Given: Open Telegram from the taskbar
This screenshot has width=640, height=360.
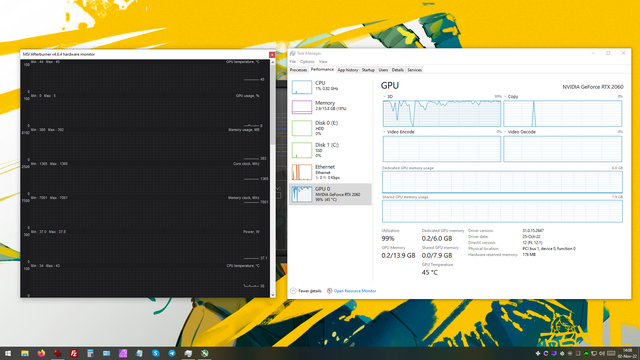Looking at the screenshot, I should pyautogui.click(x=172, y=353).
